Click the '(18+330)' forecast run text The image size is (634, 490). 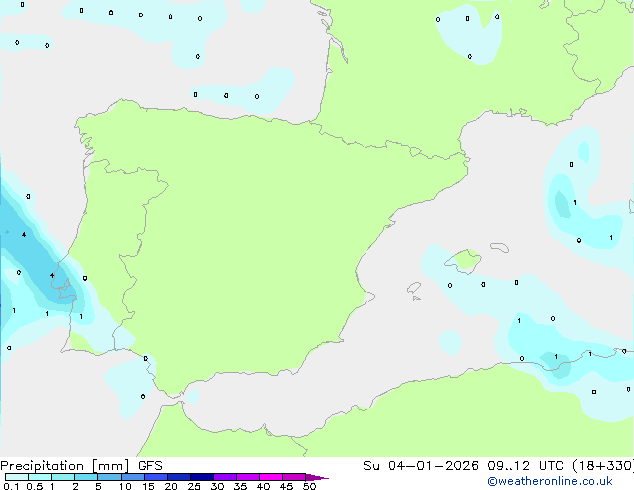pos(603,466)
